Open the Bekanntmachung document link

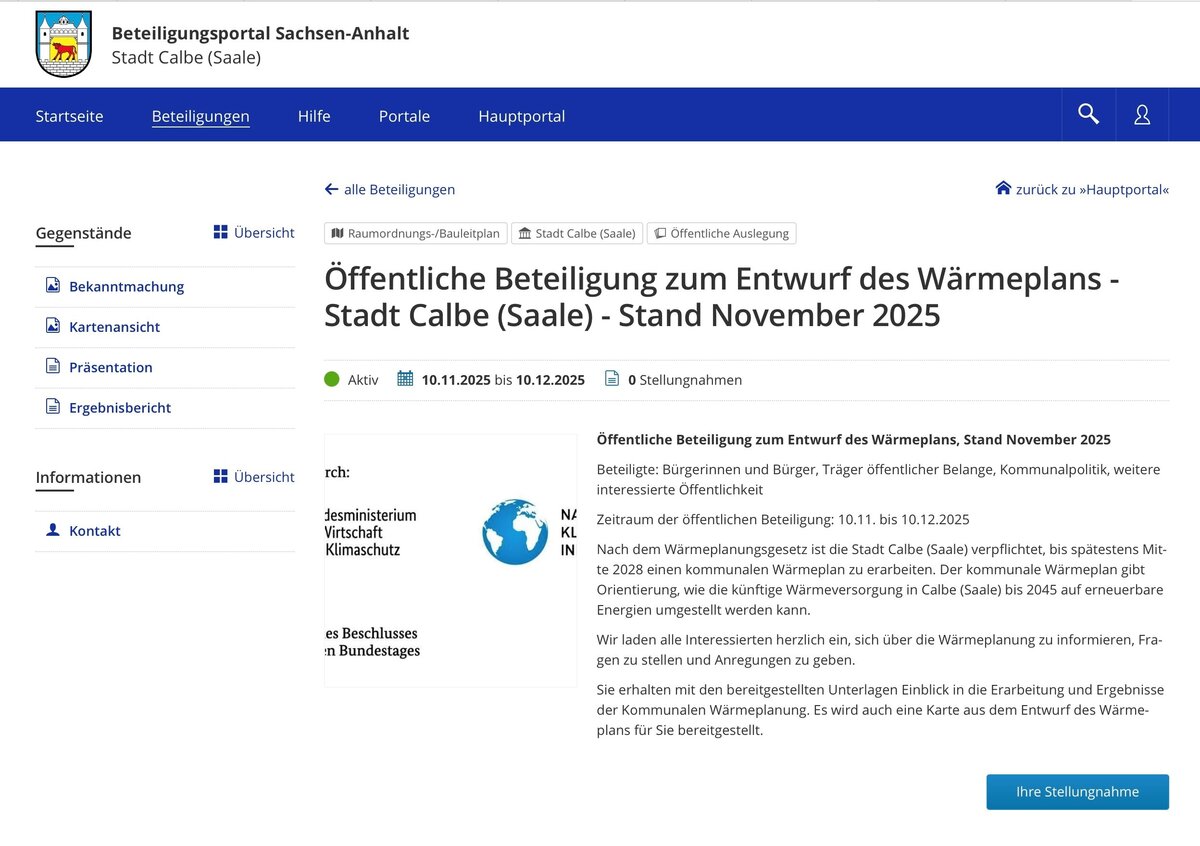click(126, 286)
